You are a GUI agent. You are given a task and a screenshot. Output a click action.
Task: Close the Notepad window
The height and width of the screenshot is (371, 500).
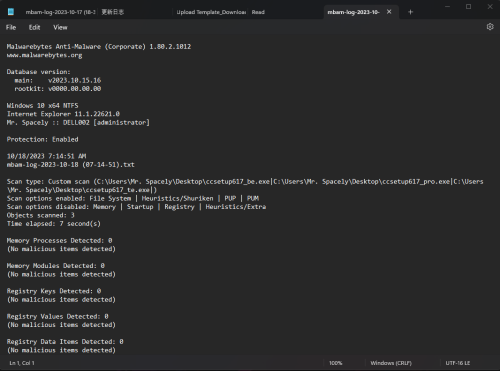pos(490,7)
